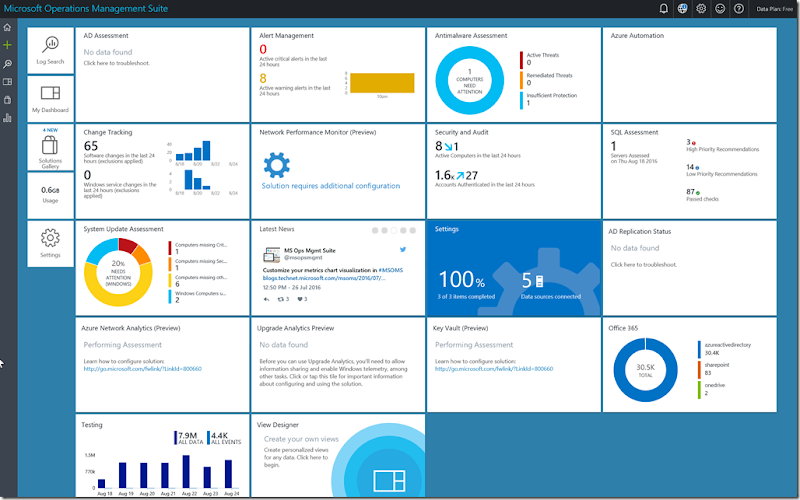800x500 pixels.
Task: Click the Office 365 donut chart
Action: [x=645, y=370]
